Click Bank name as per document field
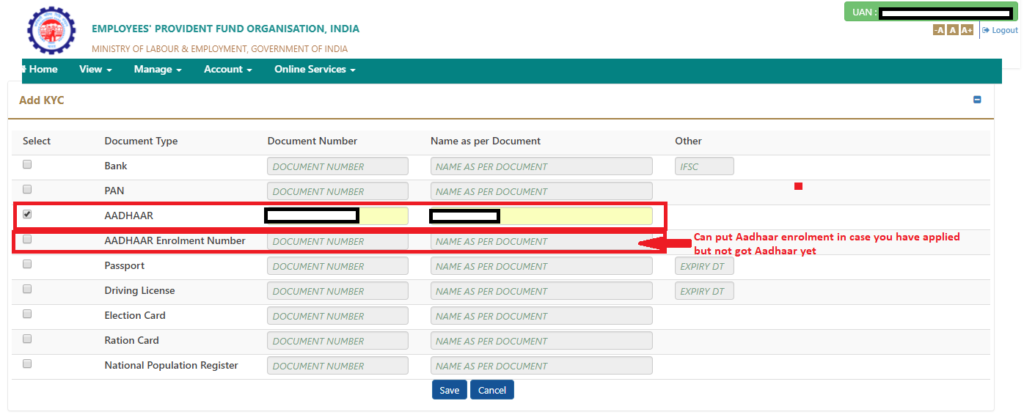The height and width of the screenshot is (420, 1024). coord(541,167)
